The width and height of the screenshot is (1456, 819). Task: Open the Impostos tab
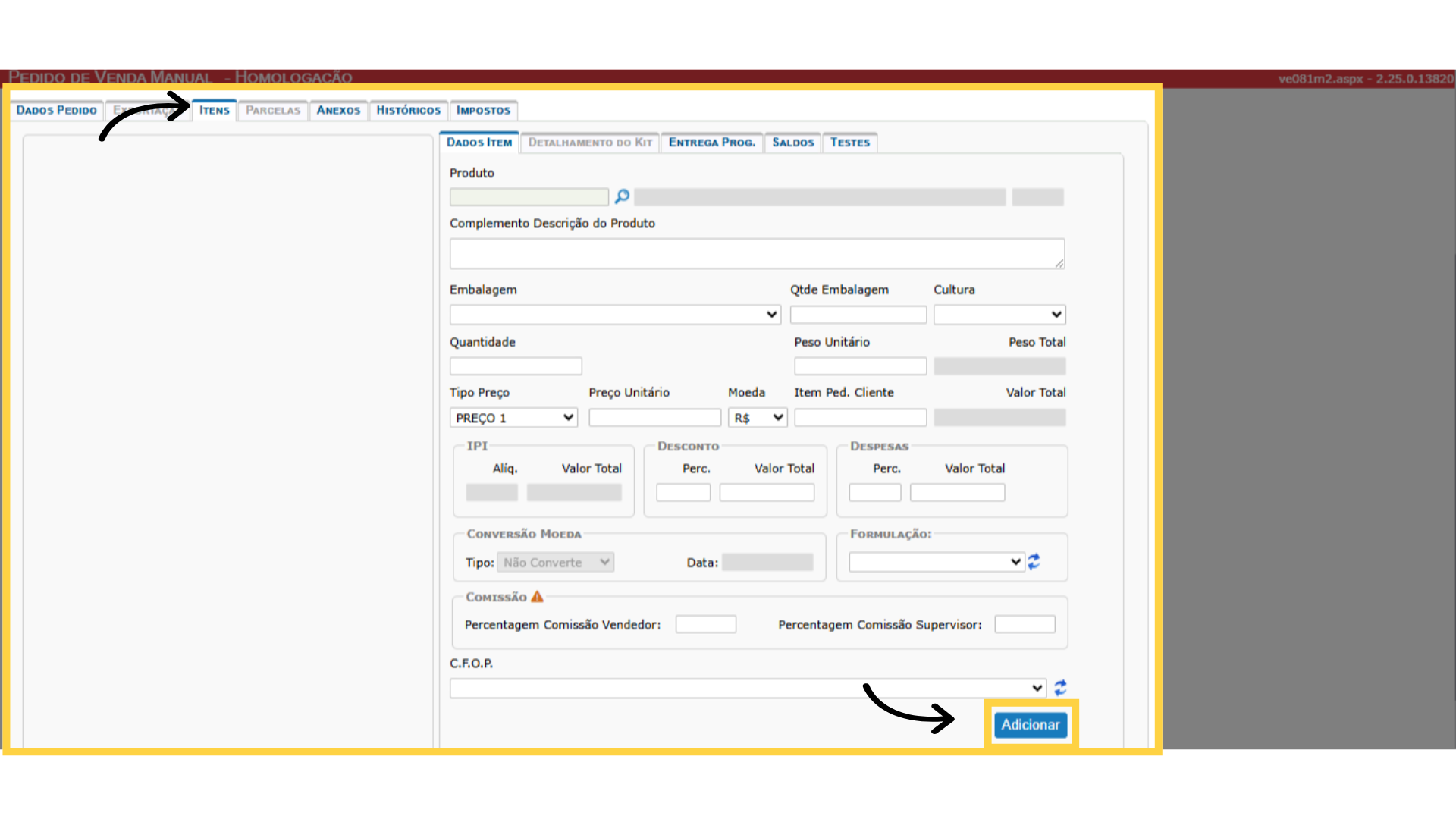point(484,111)
